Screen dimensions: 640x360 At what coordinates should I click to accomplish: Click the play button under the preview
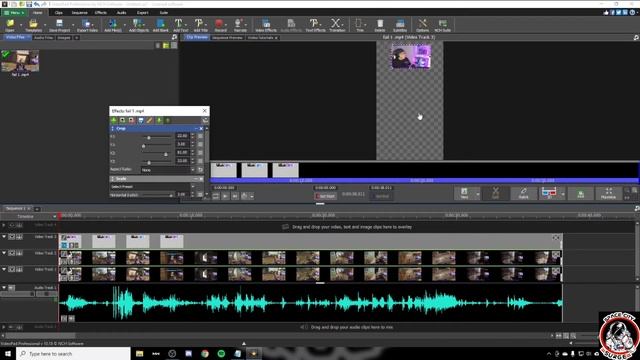click(x=225, y=196)
